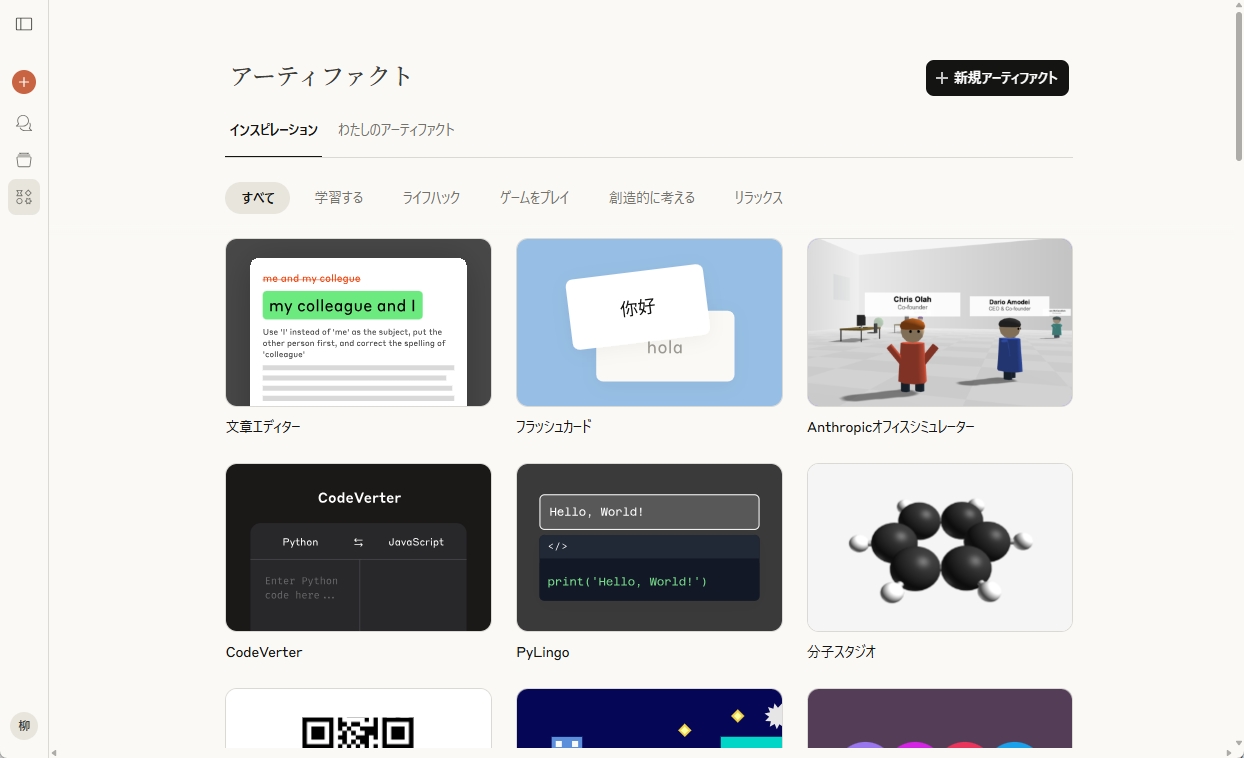Open the 文章エディター artifact thumbnail
Screen dimensions: 1244x758
[358, 322]
